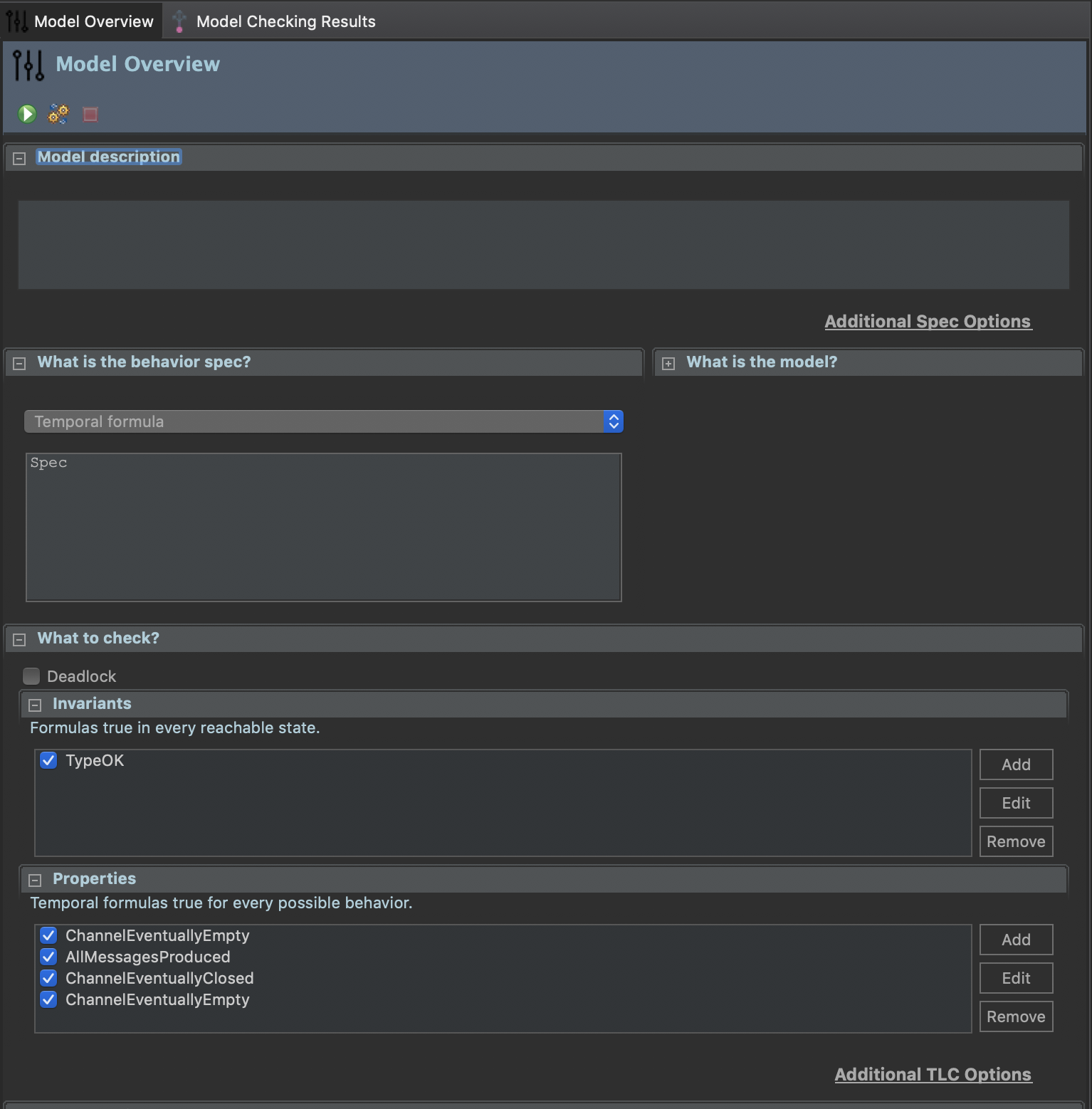Click the Model description section title

(x=109, y=157)
